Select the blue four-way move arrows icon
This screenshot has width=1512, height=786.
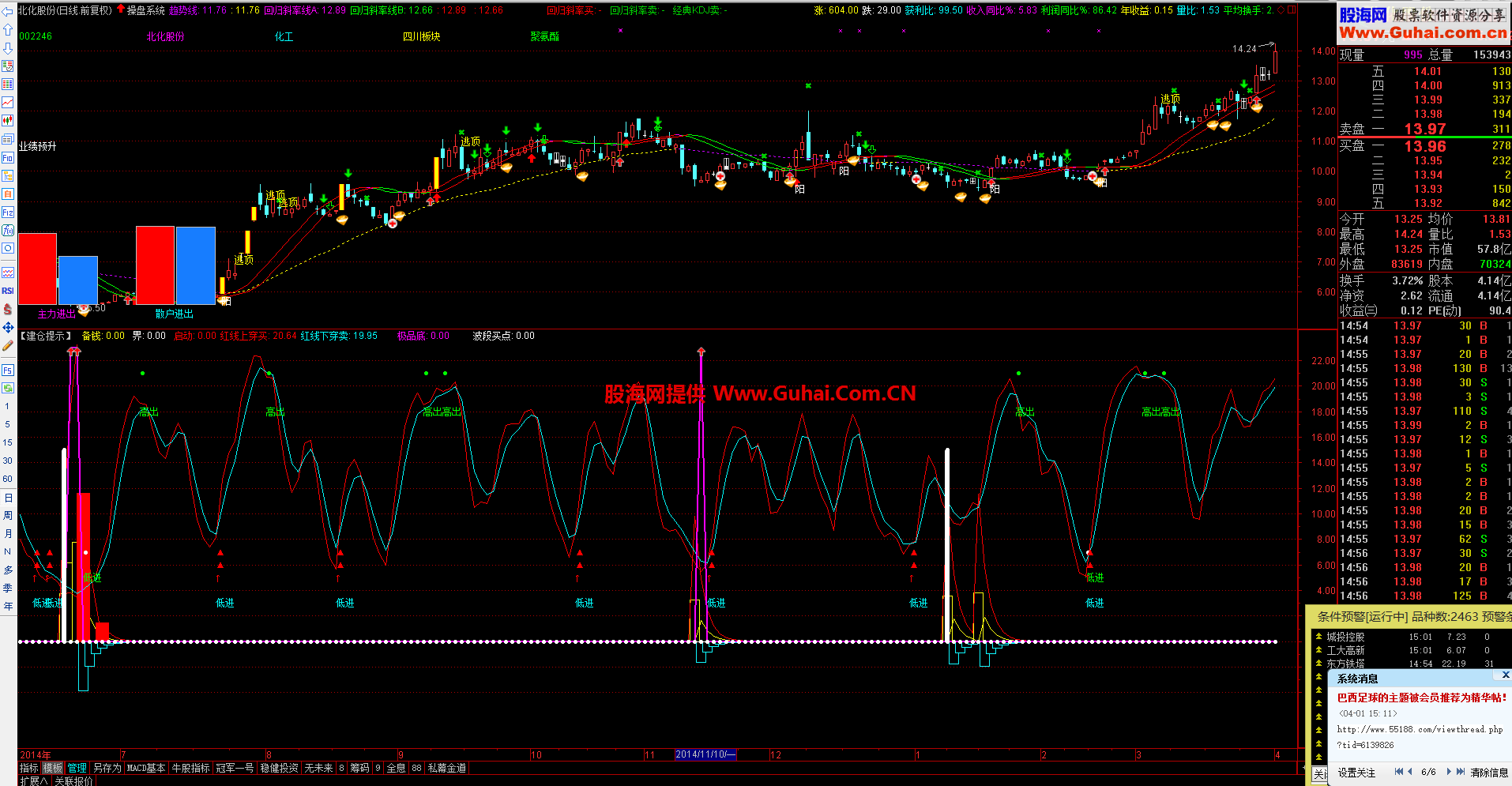coord(8,327)
